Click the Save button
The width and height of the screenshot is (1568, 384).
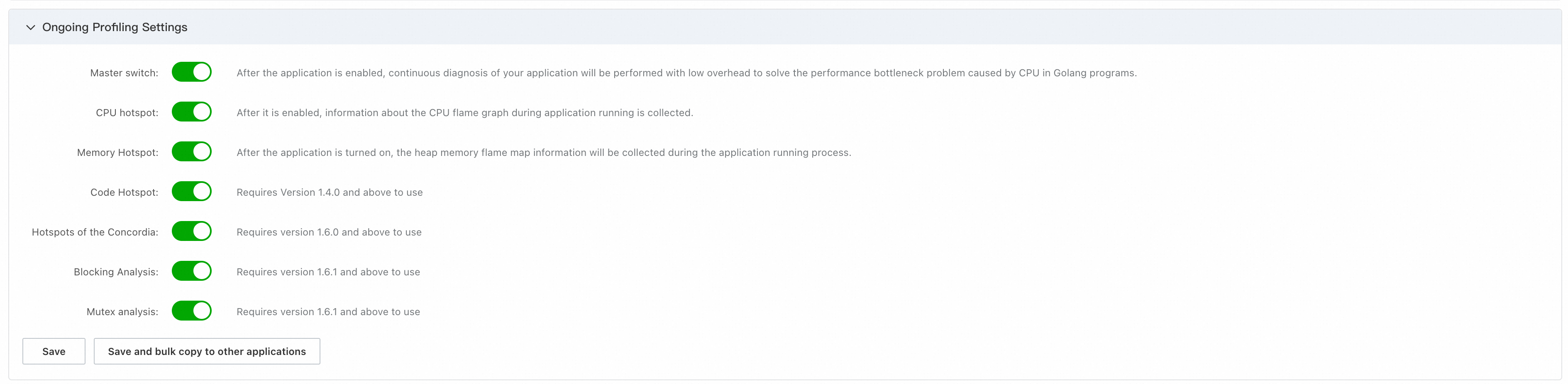click(54, 351)
